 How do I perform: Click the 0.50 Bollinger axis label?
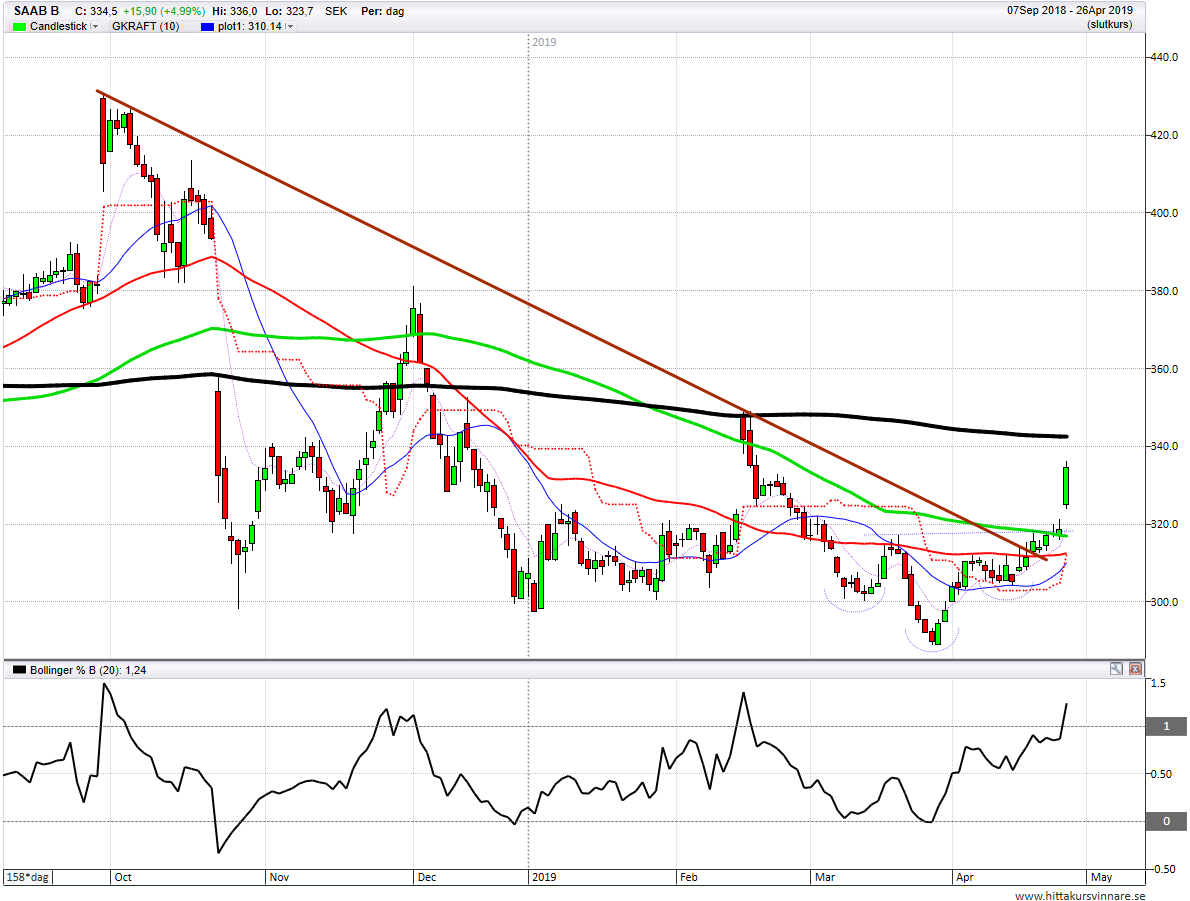(1161, 774)
